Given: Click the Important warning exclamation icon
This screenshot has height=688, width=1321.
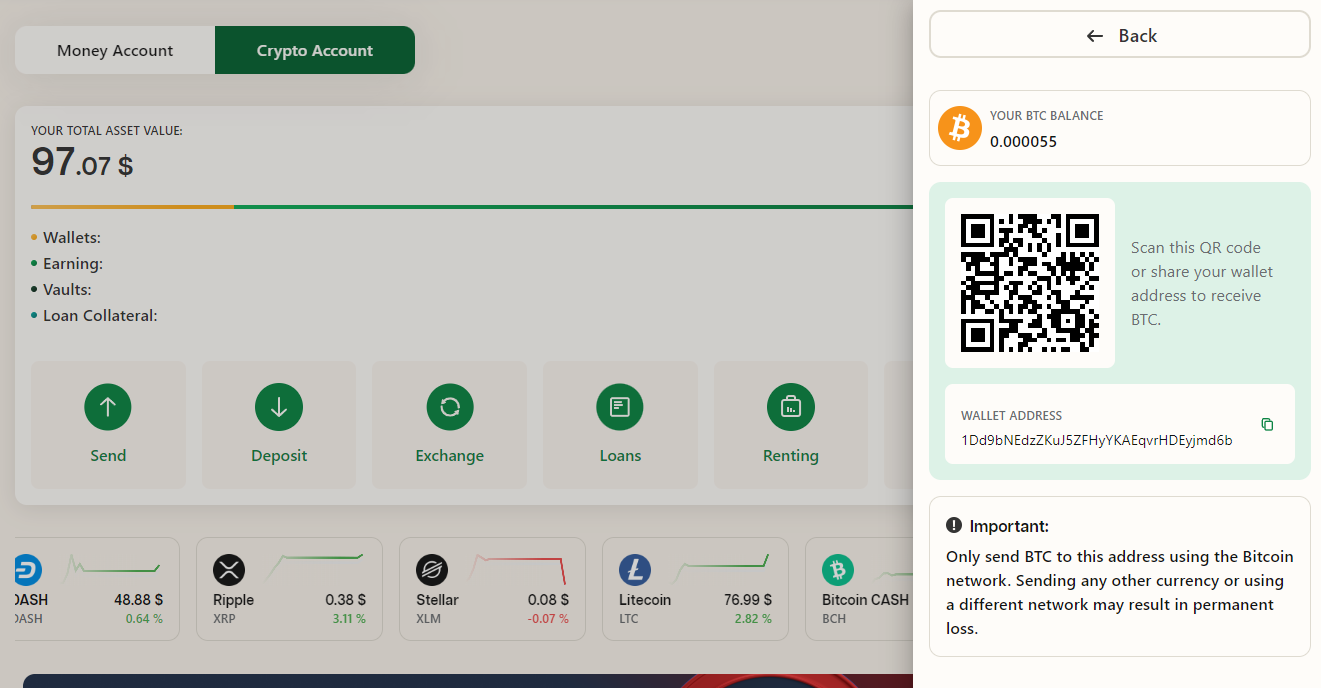Looking at the screenshot, I should [x=954, y=526].
